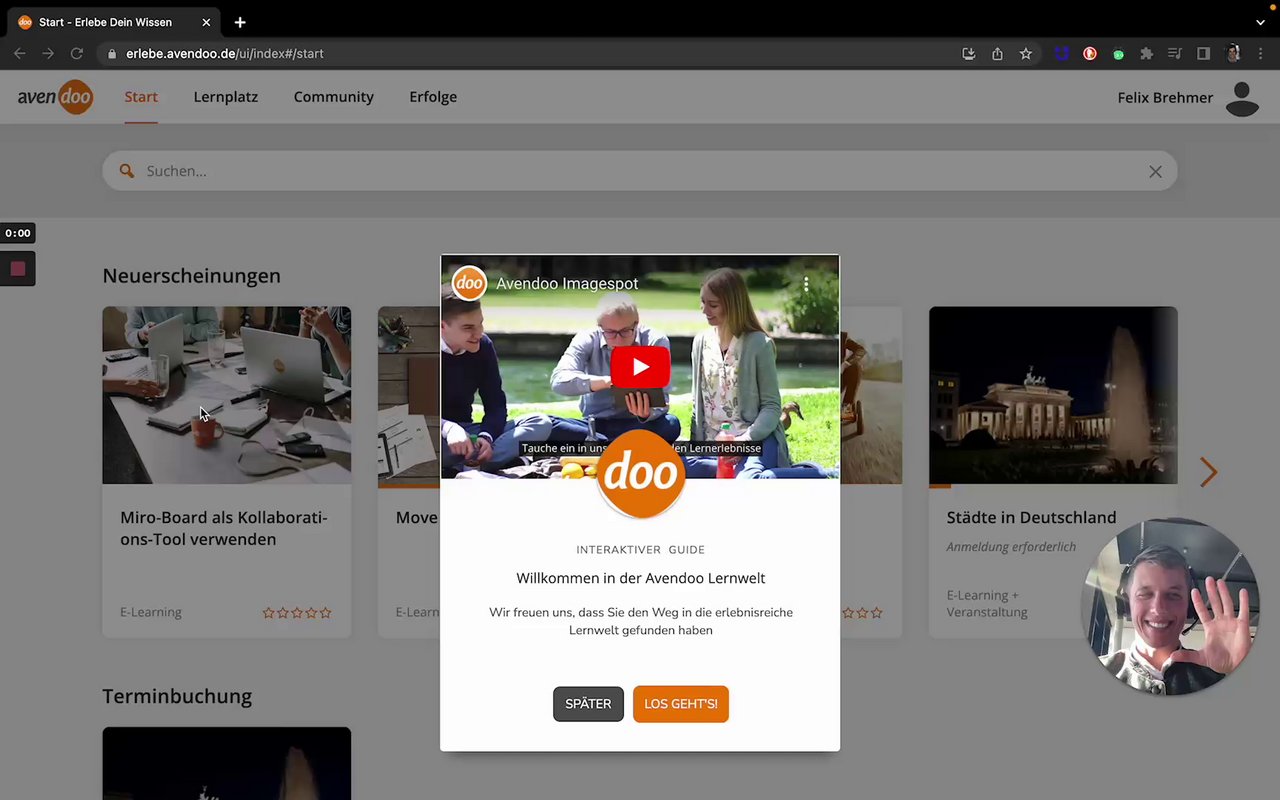
Task: Select the 'Start - Erlebe Dein Wissen' browser tab
Action: click(x=114, y=22)
